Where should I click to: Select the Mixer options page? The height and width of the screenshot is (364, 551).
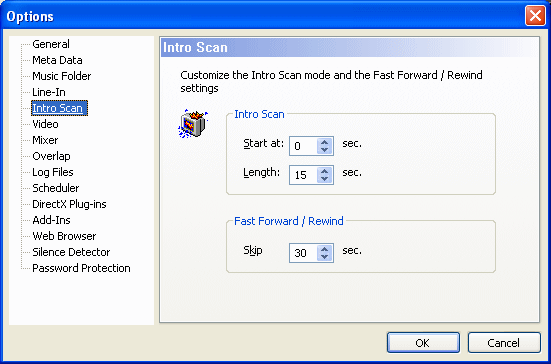[x=45, y=140]
